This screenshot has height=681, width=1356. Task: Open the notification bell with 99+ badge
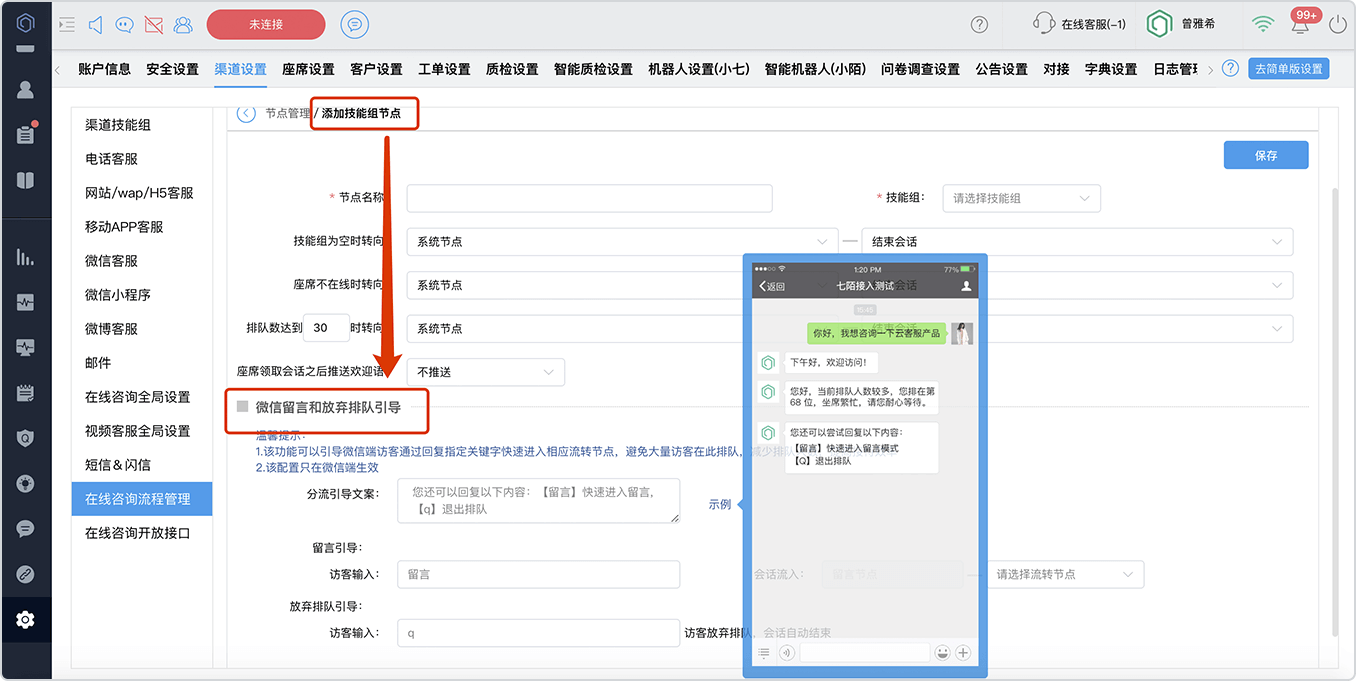click(1301, 25)
